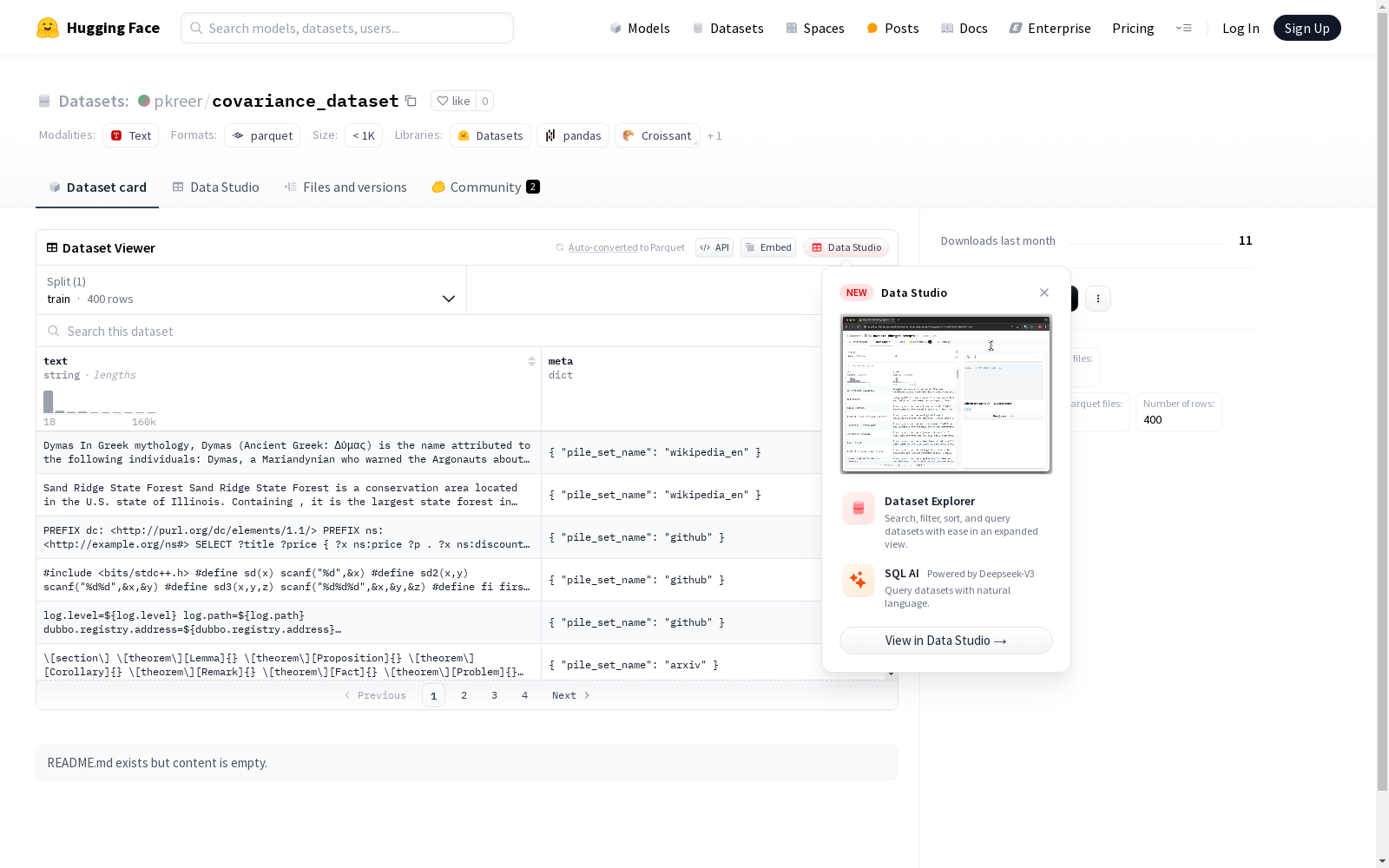Go to Pricing
1389x868 pixels.
[x=1133, y=28]
